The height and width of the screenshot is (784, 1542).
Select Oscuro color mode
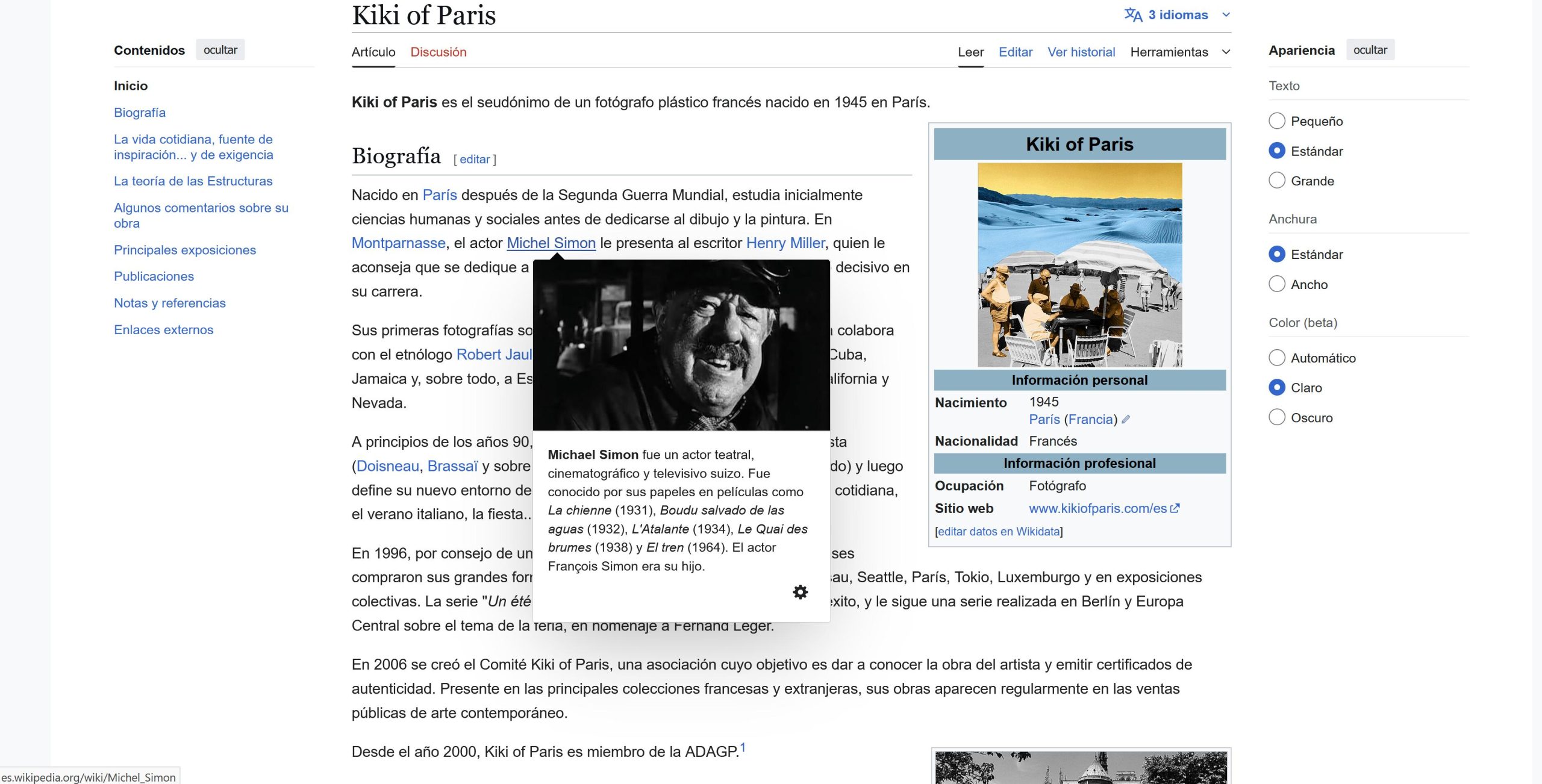pos(1277,417)
